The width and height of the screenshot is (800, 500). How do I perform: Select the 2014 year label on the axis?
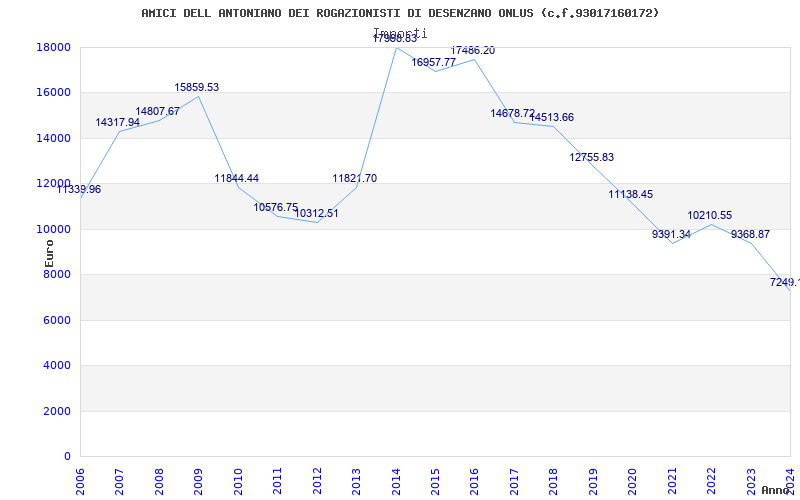click(x=396, y=482)
